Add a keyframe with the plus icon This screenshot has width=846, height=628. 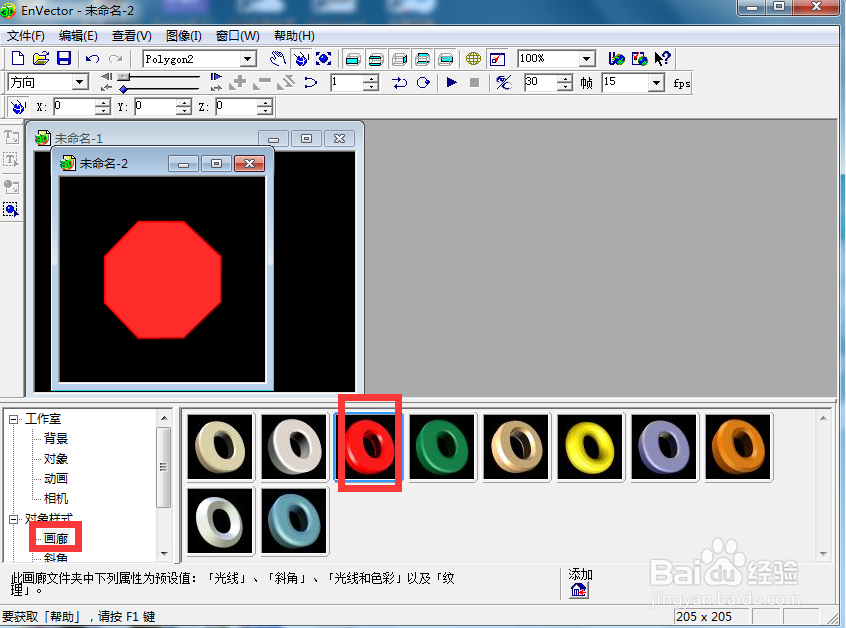tap(237, 83)
